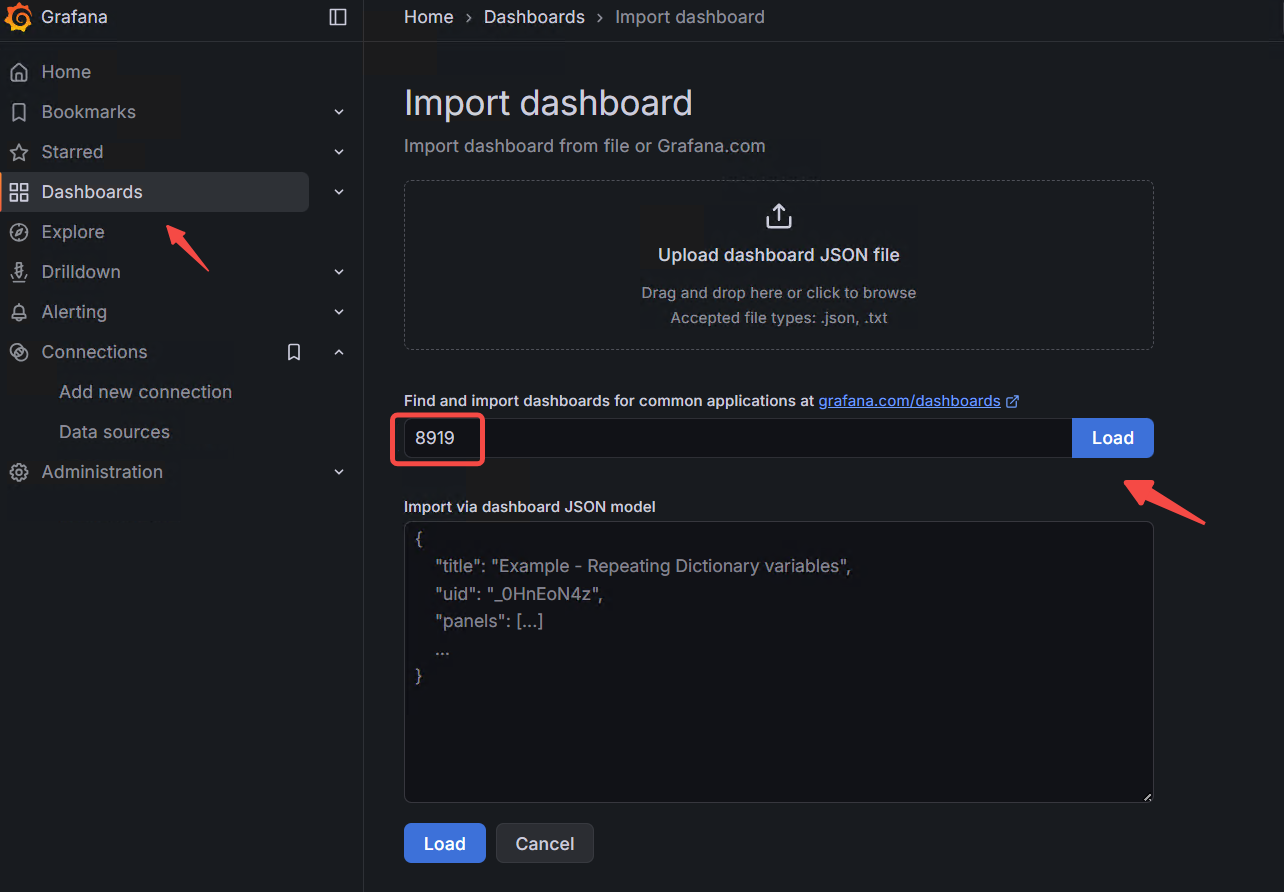Open Explore in the sidebar
1284x892 pixels.
coord(73,232)
